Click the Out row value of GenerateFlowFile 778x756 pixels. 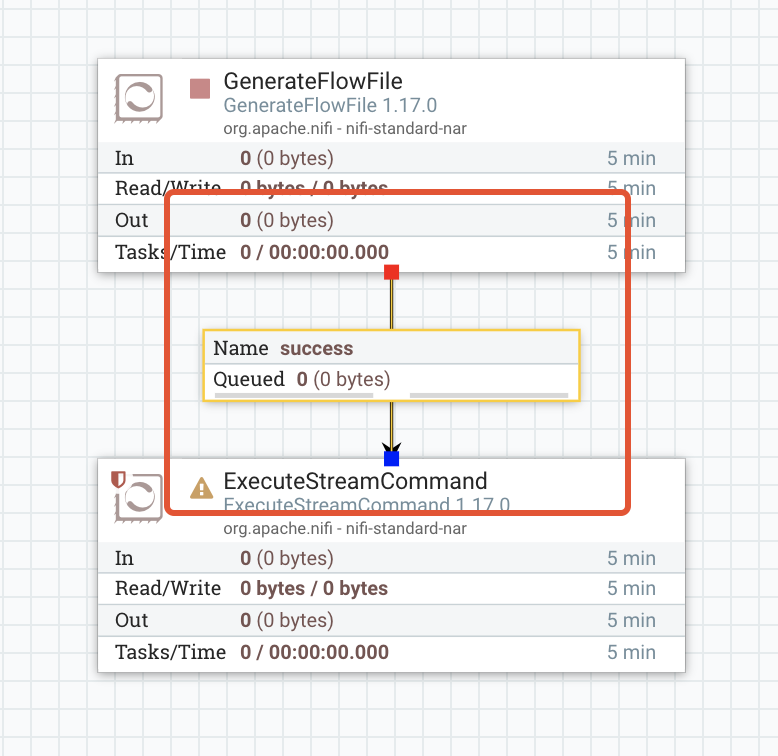tap(287, 220)
